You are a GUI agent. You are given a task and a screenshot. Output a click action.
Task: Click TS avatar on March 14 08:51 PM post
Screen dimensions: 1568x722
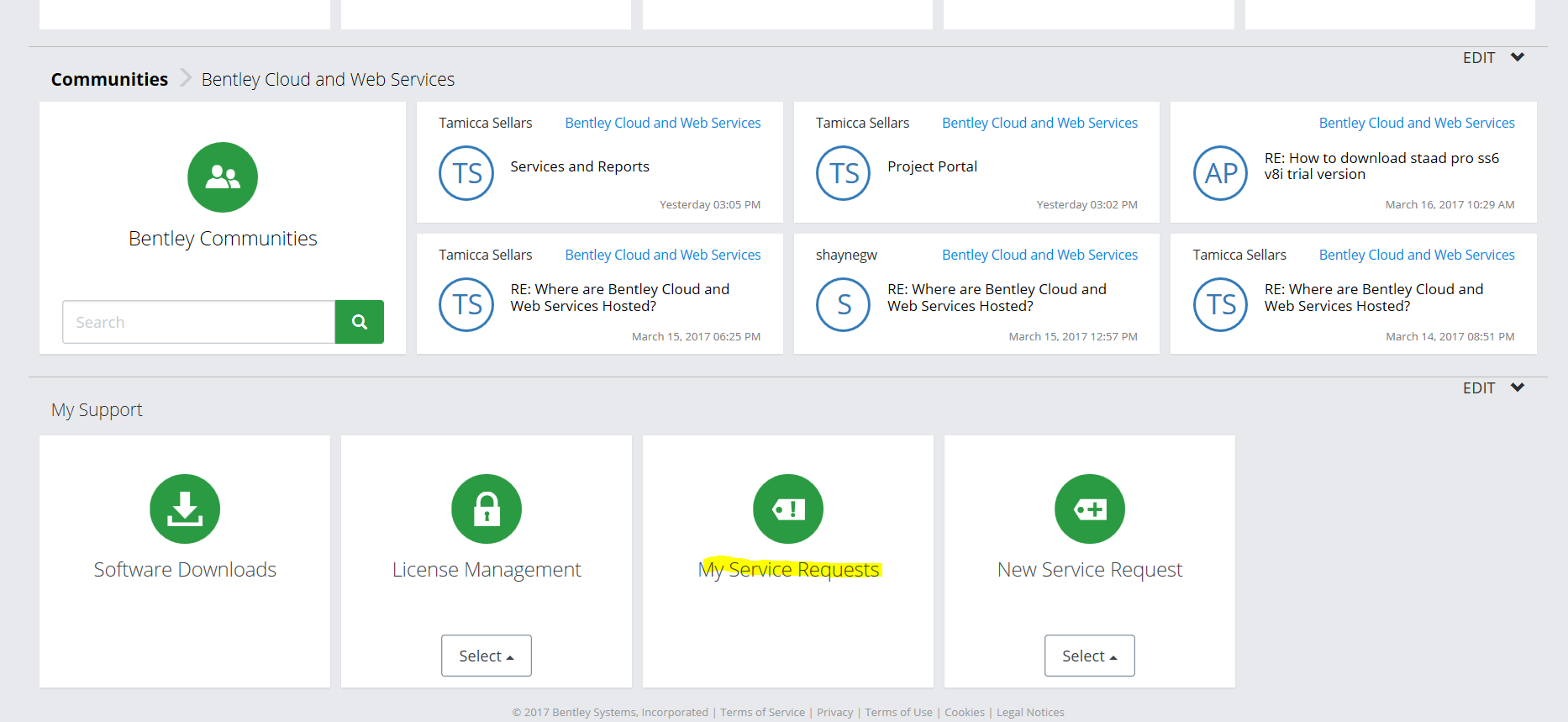click(x=1221, y=304)
